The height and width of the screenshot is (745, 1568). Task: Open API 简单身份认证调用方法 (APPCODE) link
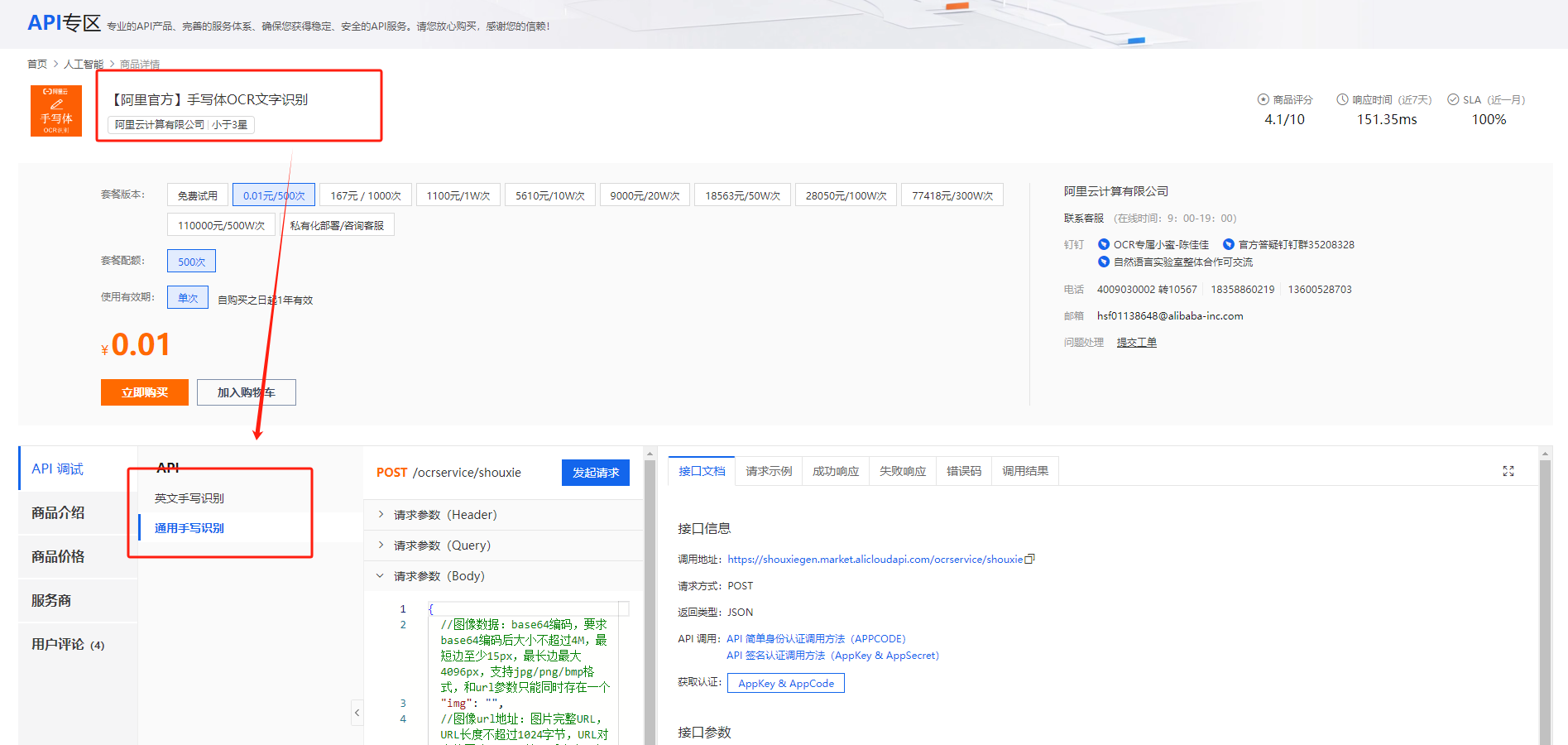click(x=816, y=638)
